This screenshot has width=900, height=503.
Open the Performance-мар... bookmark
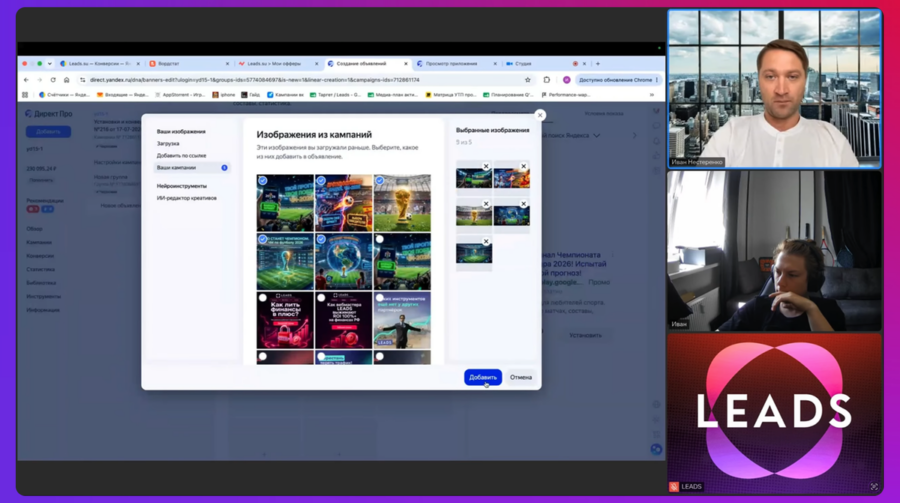coord(565,95)
